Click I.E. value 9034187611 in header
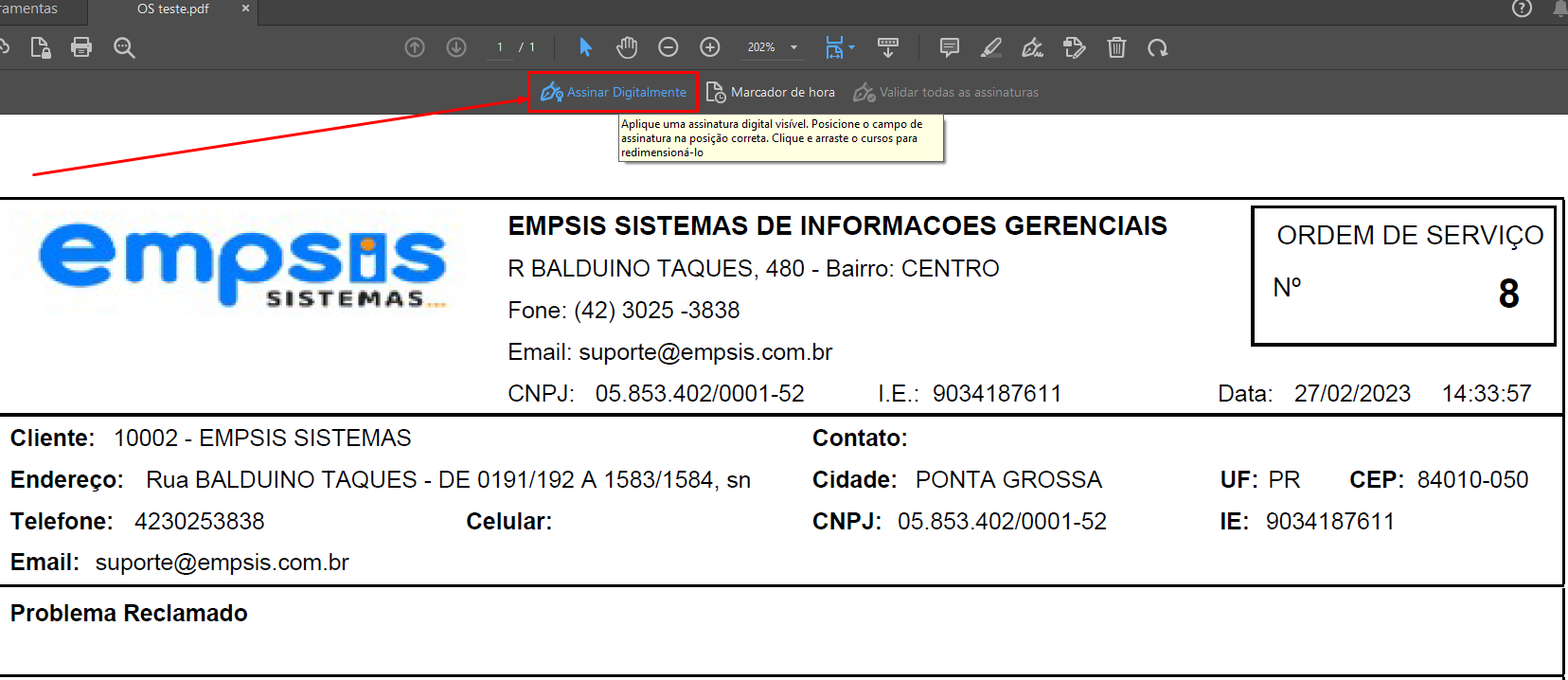This screenshot has height=680, width=1568. pyautogui.click(x=997, y=393)
